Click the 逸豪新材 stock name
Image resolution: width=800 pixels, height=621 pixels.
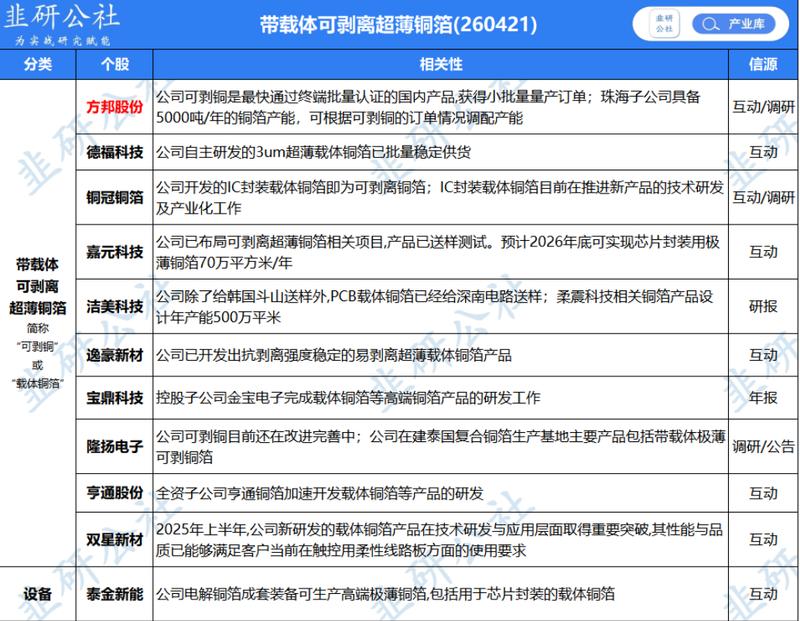[x=115, y=355]
